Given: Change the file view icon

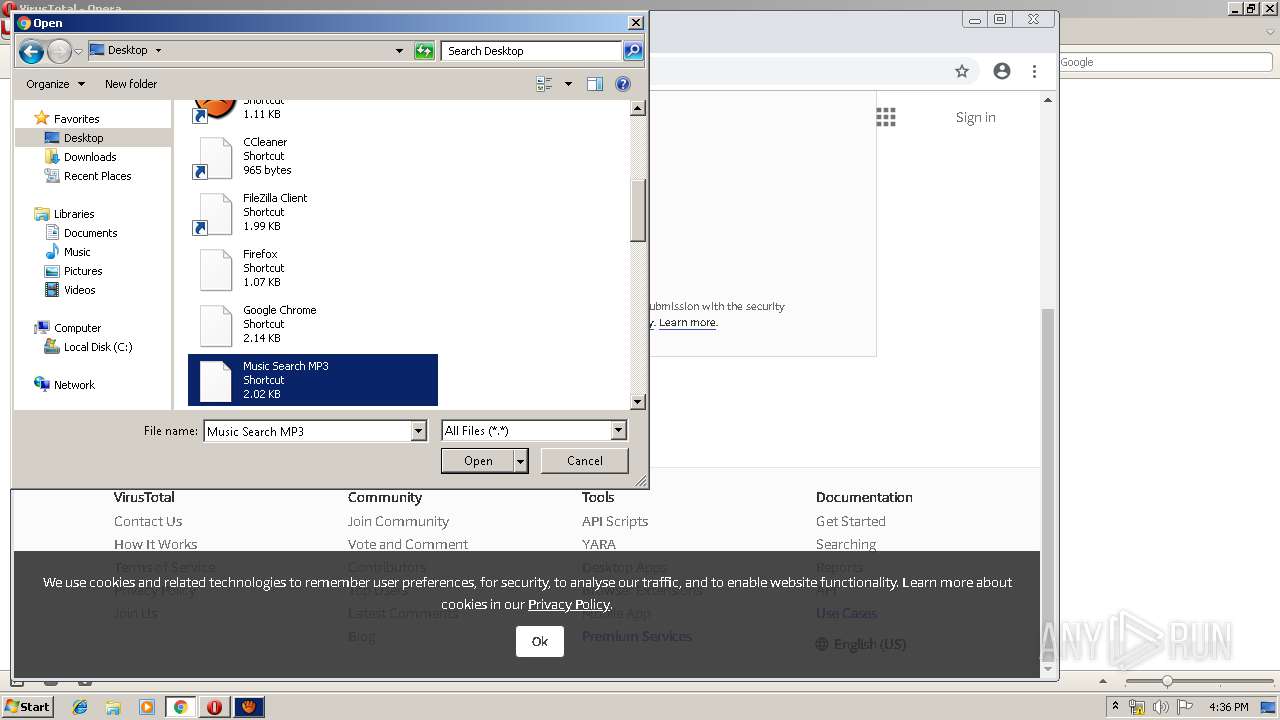Looking at the screenshot, I should pyautogui.click(x=544, y=84).
